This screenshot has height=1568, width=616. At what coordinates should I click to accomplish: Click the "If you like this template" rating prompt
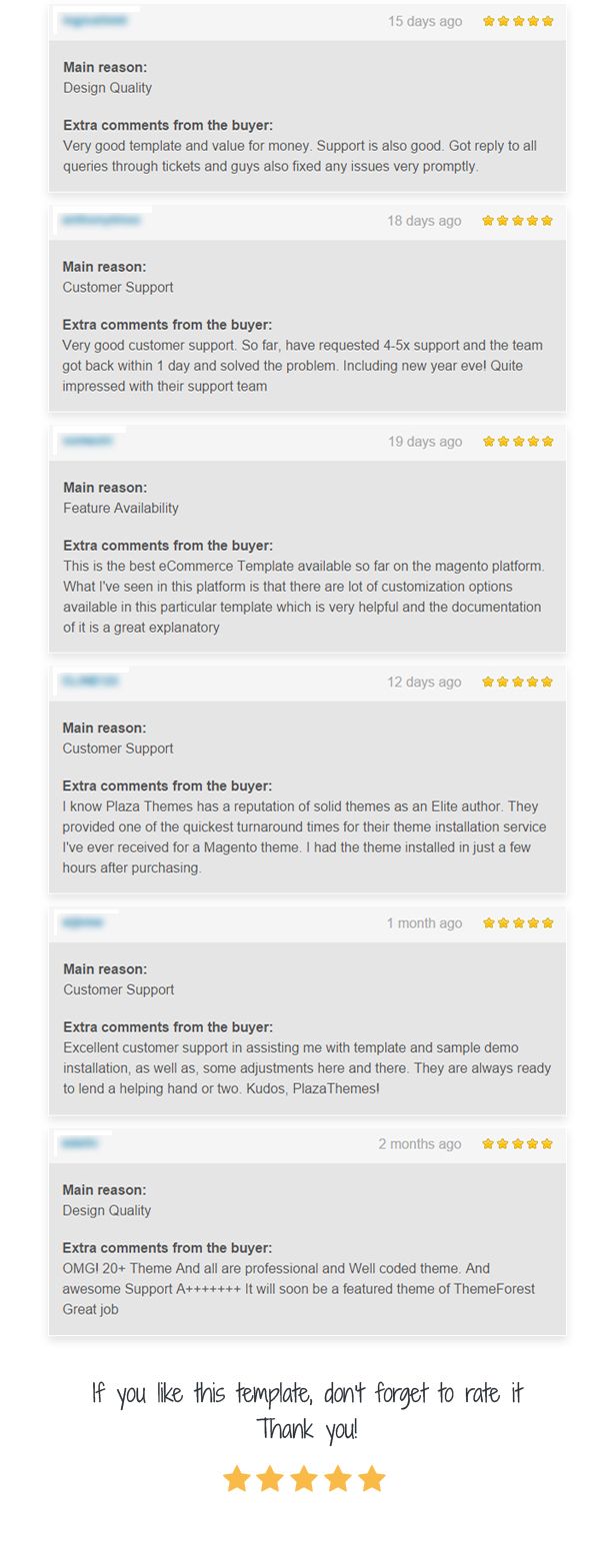click(307, 1393)
